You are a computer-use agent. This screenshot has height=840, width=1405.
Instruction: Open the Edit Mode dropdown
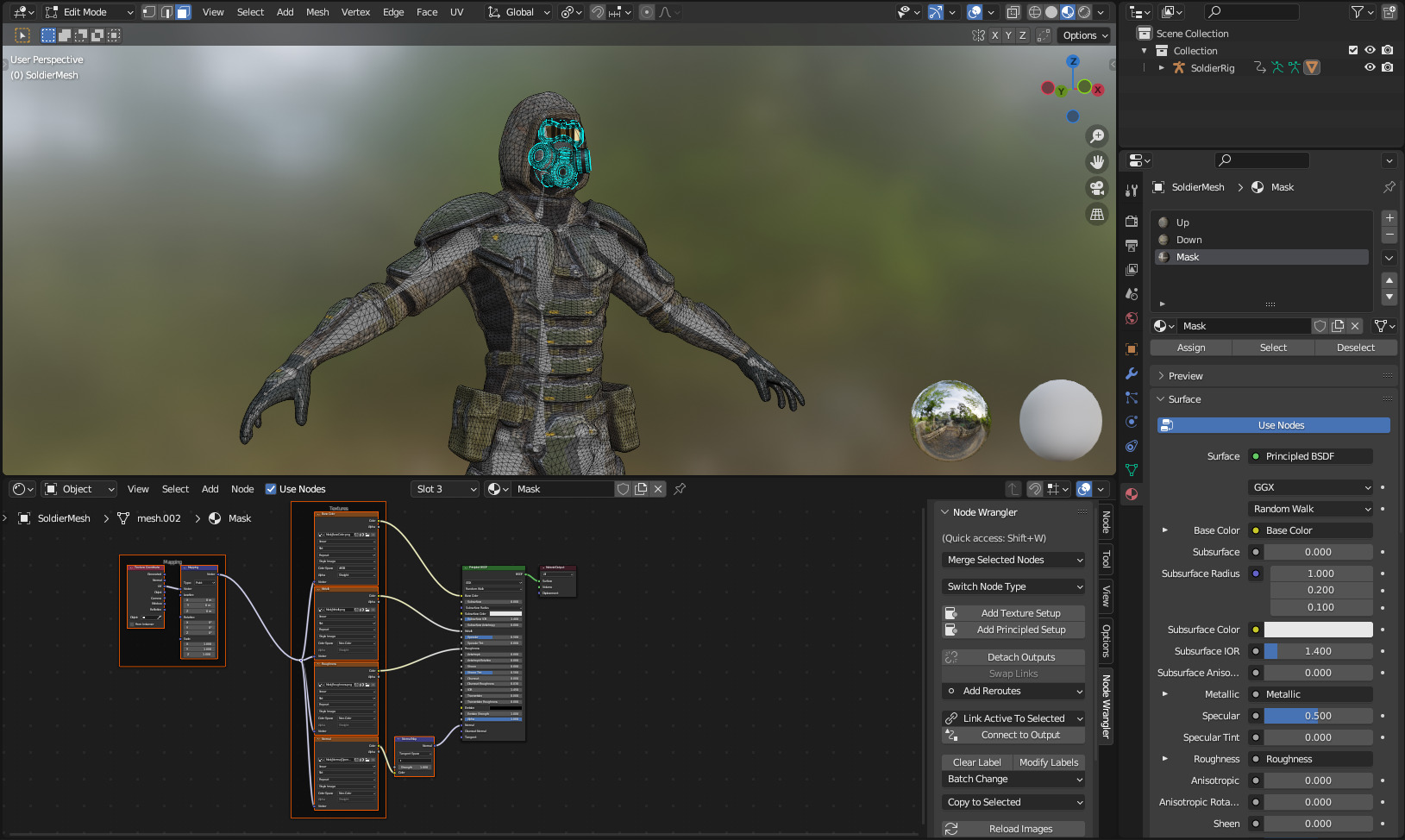(x=90, y=12)
